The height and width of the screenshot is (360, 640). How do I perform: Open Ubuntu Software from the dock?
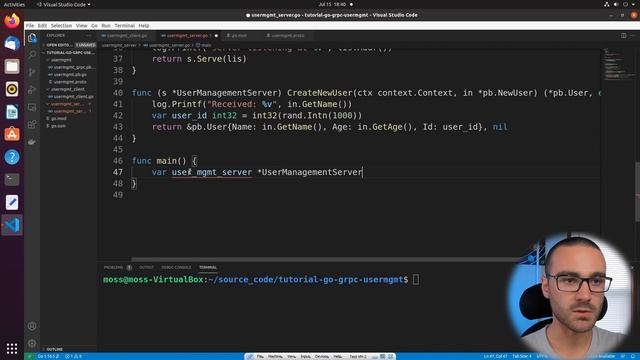pyautogui.click(x=12, y=134)
